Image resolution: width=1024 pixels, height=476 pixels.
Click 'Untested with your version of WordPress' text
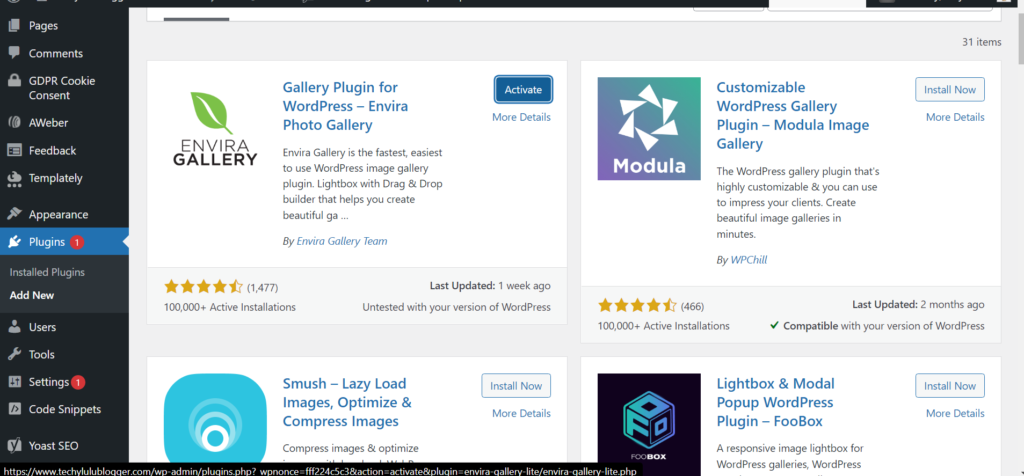point(456,307)
